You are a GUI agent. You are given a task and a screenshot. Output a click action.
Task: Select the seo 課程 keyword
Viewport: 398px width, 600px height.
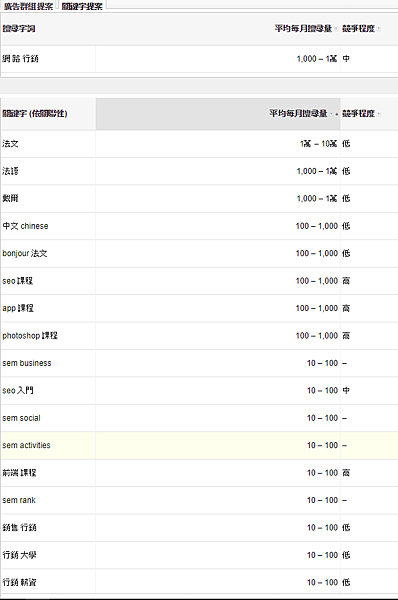coord(18,281)
